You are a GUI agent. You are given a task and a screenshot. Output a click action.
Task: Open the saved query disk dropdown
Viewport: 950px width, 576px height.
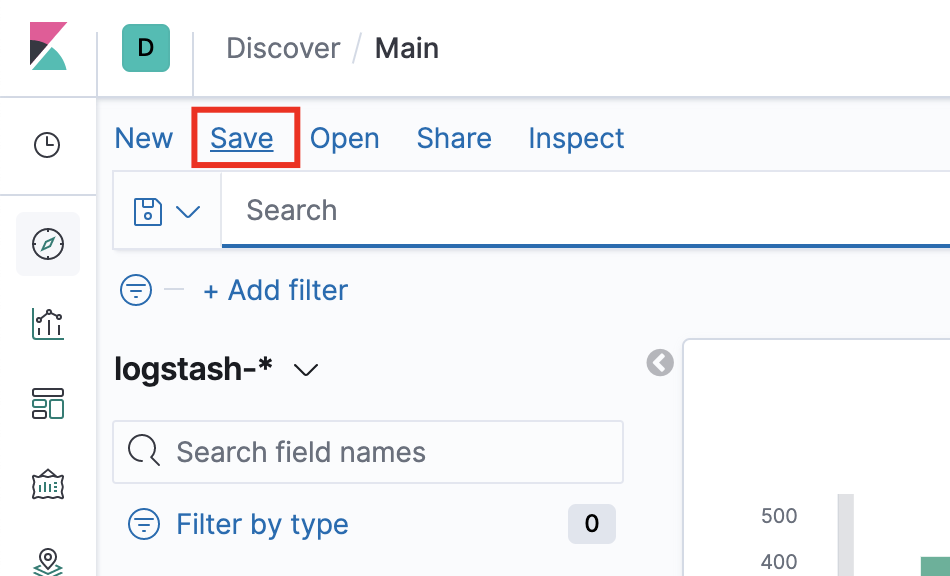[x=167, y=211]
